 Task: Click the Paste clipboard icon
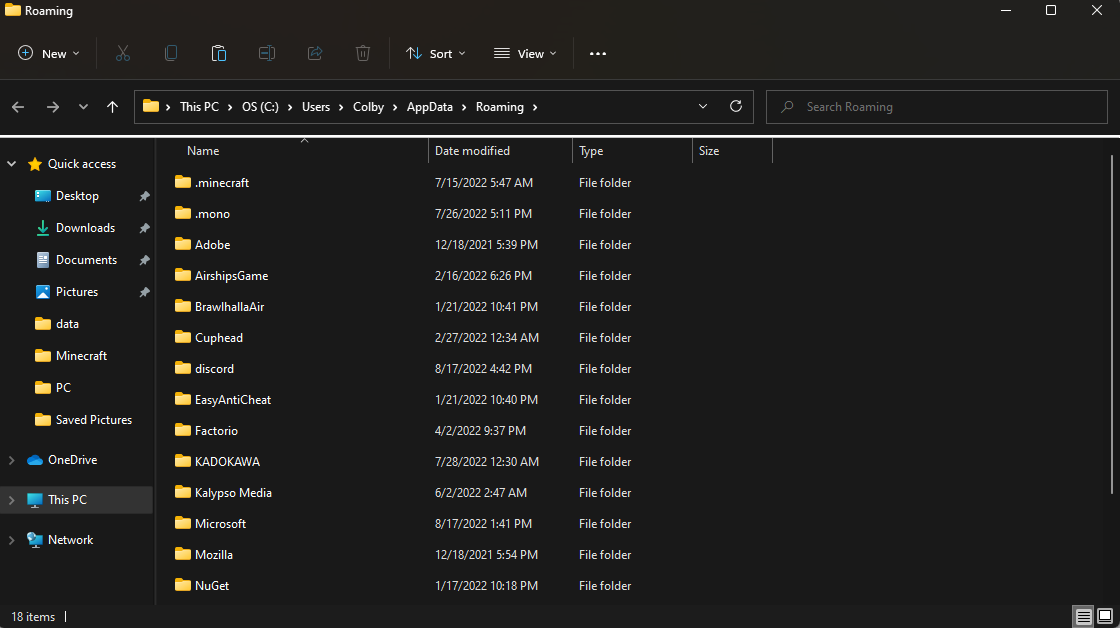click(219, 54)
